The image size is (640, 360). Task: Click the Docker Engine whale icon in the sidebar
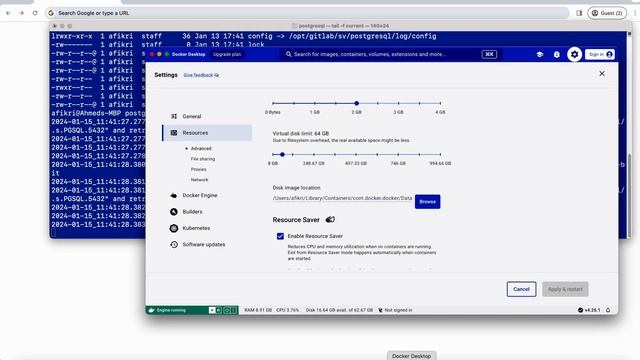[x=174, y=196]
